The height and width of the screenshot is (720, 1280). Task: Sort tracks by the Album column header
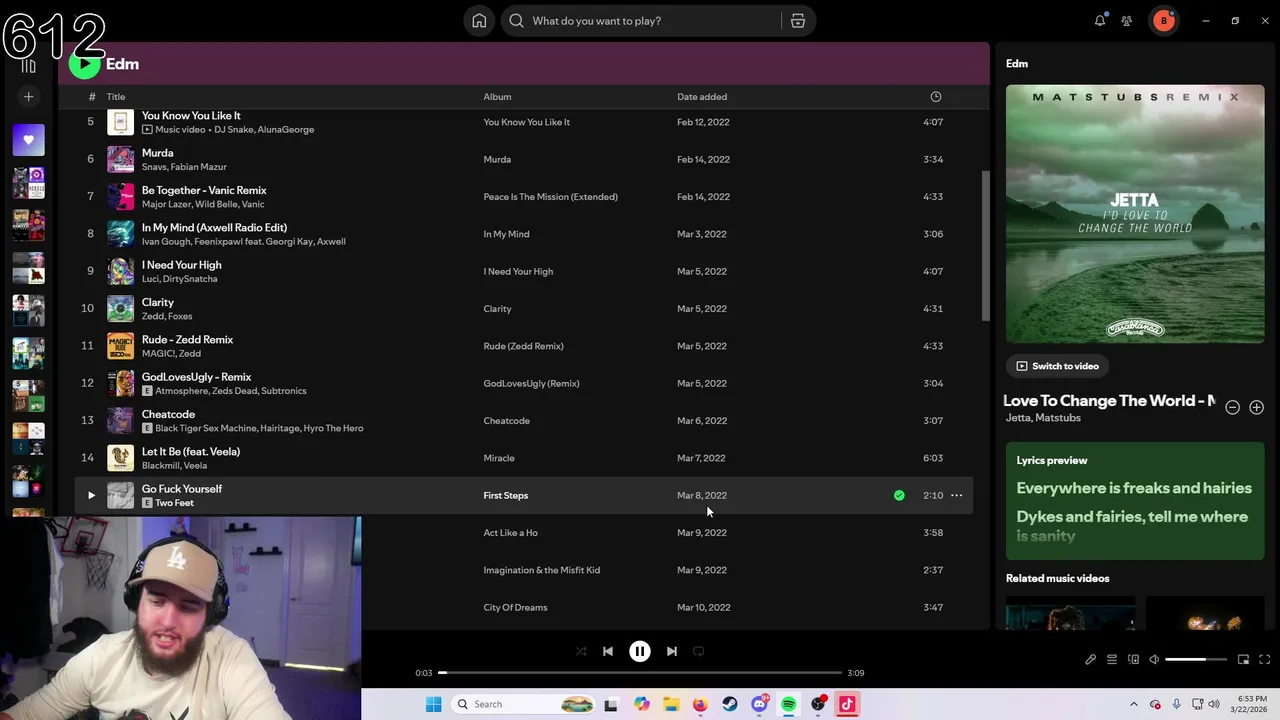[497, 97]
